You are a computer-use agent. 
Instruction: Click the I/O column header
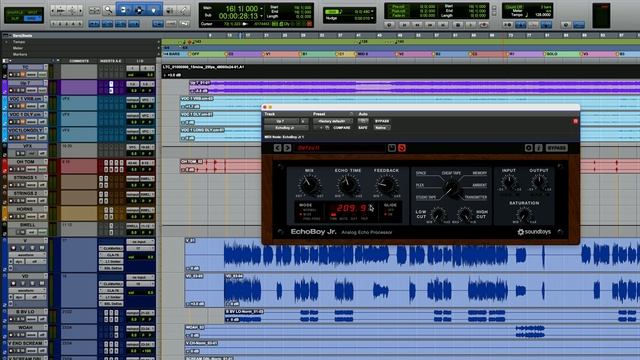140,61
